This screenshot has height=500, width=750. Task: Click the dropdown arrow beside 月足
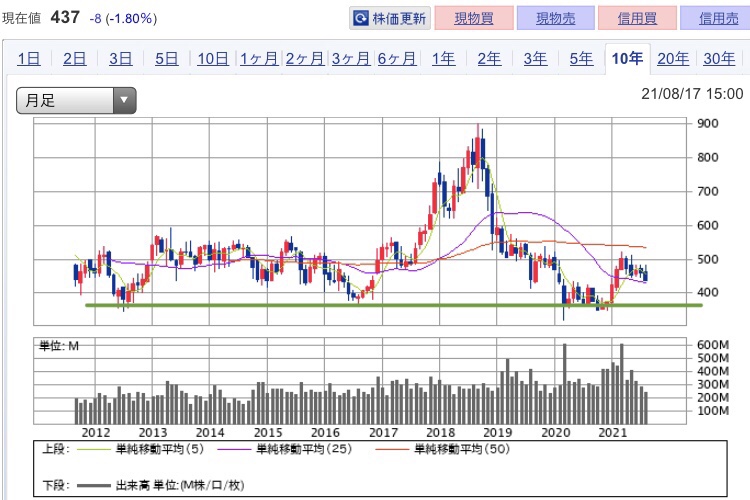pos(124,100)
